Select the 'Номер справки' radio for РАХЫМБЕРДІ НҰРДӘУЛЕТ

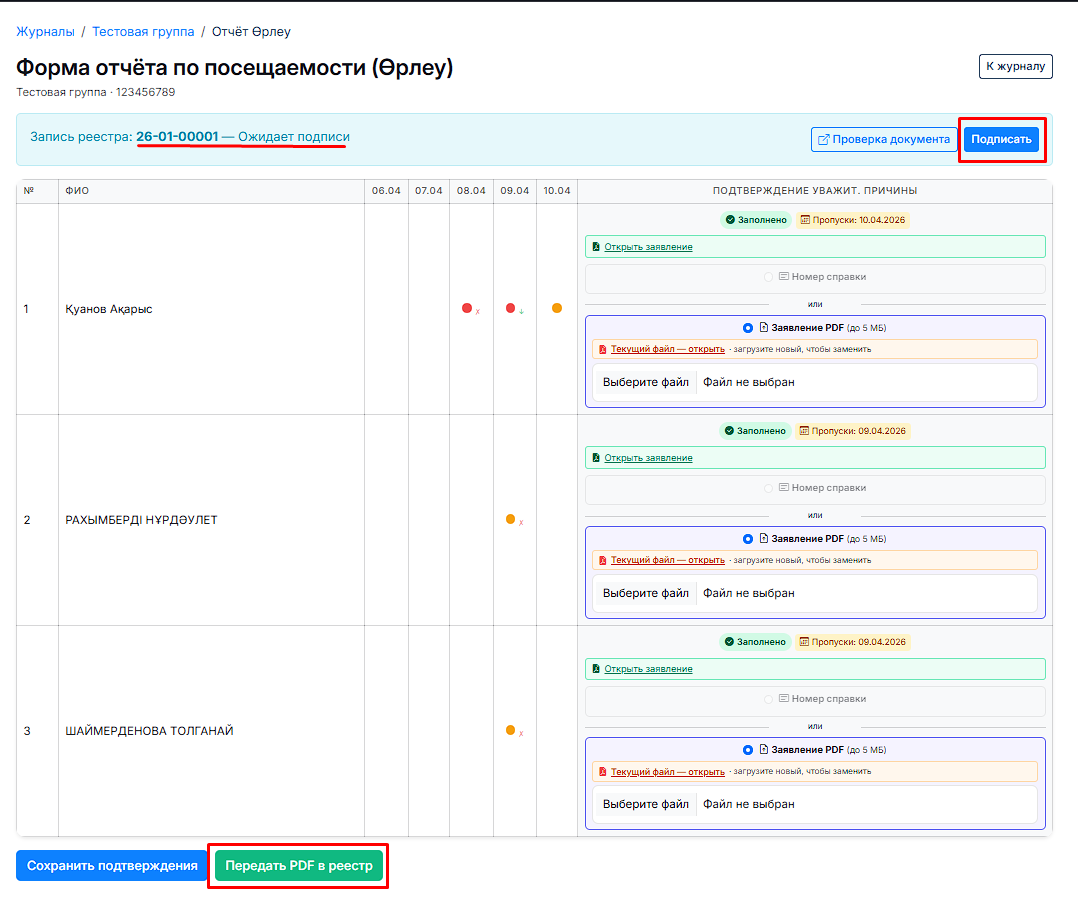click(769, 488)
